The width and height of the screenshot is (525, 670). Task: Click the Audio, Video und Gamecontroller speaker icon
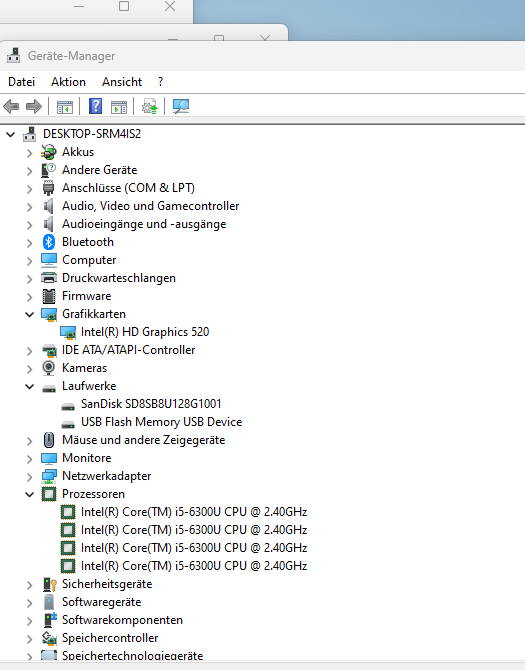(x=49, y=206)
